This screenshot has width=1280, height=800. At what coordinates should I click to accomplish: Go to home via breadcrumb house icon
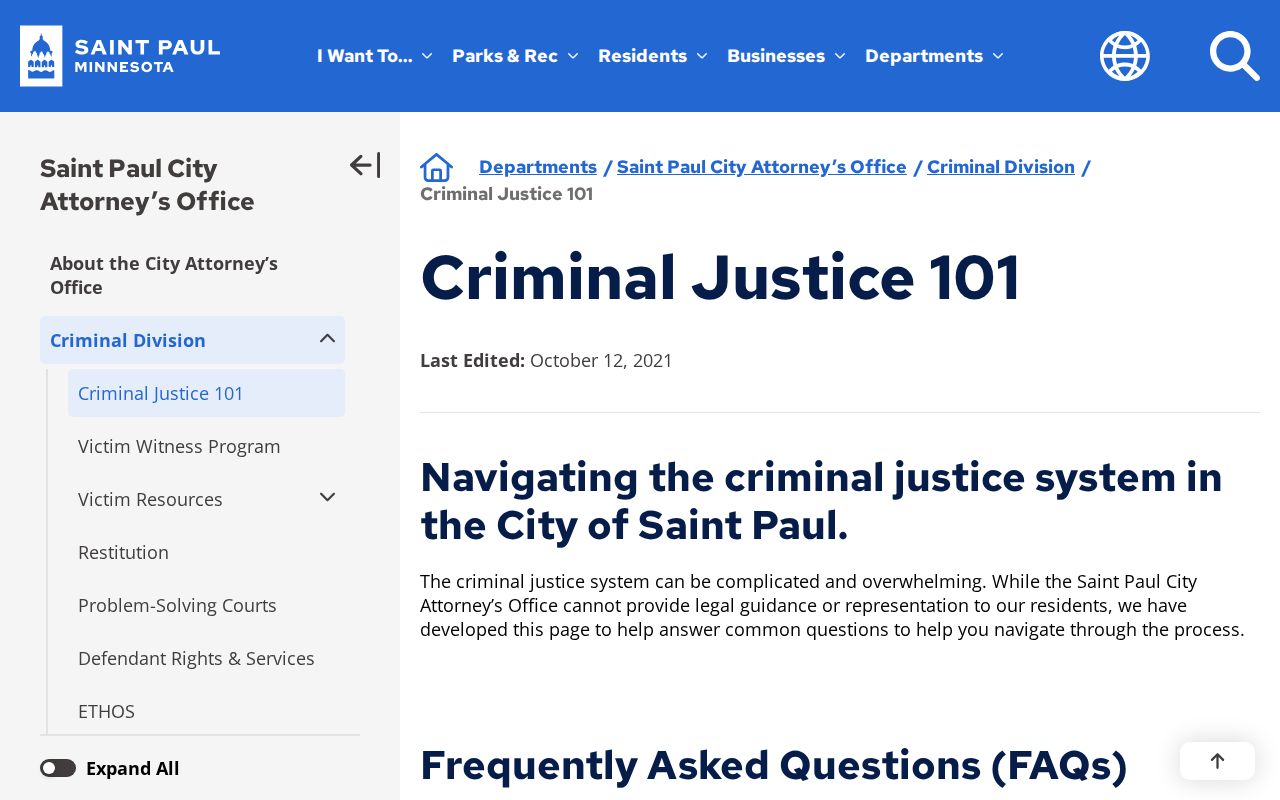click(x=437, y=167)
